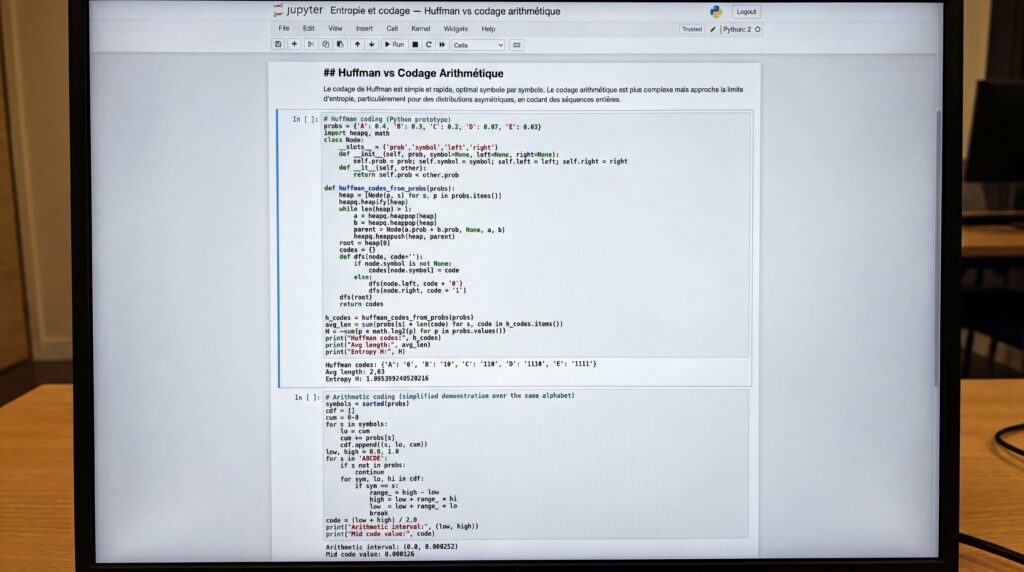Interrupt the kernel with the stop square

click(415, 44)
